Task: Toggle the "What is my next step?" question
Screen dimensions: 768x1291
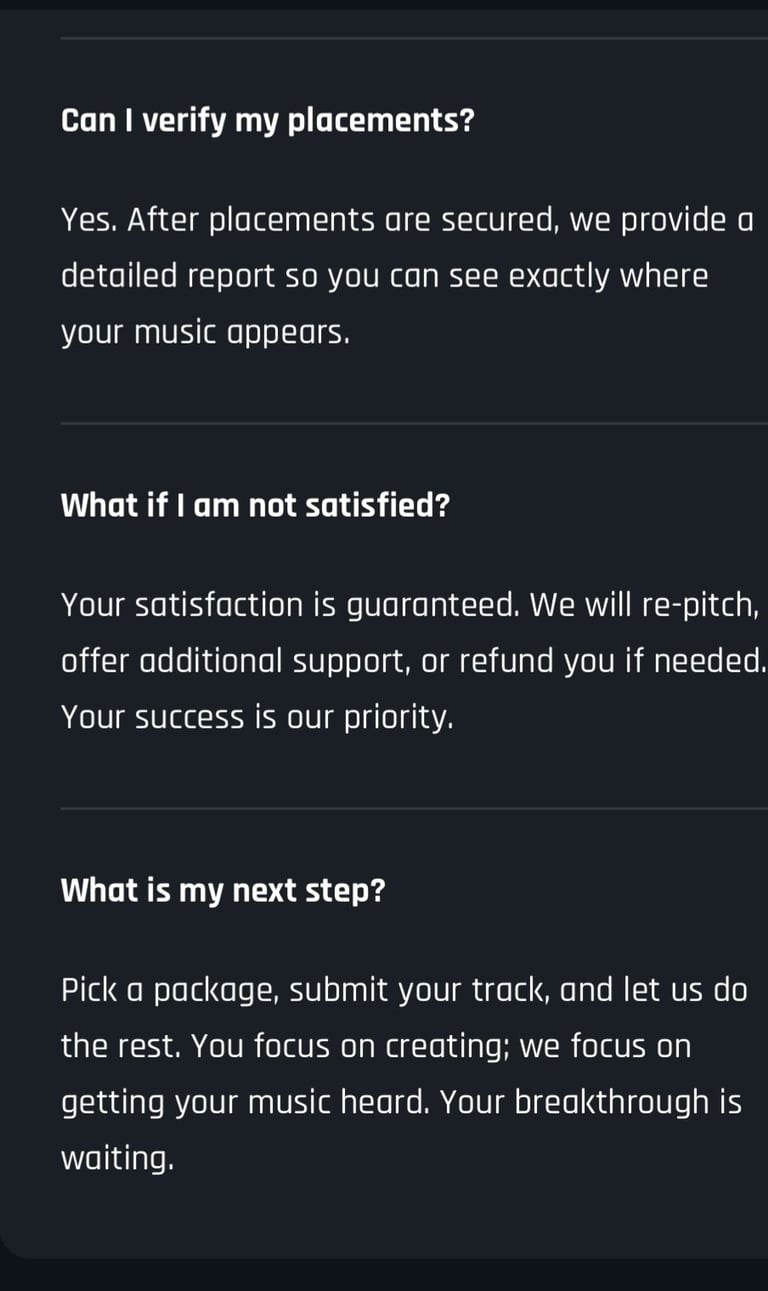Action: pyautogui.click(x=222, y=890)
